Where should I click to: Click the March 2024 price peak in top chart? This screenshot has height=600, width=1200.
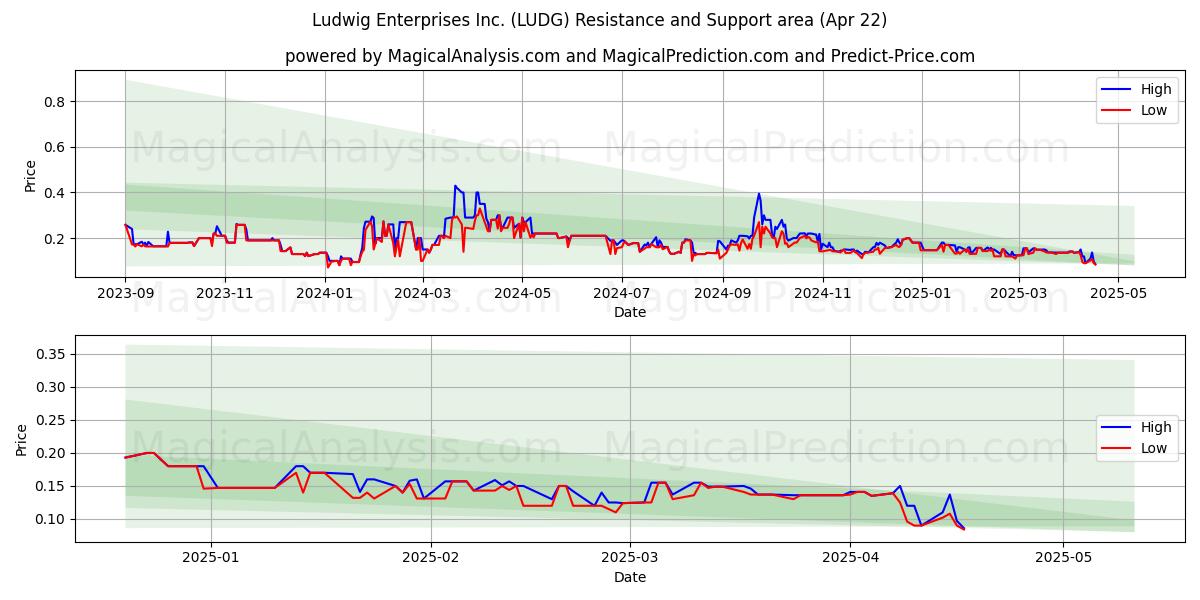pos(455,186)
